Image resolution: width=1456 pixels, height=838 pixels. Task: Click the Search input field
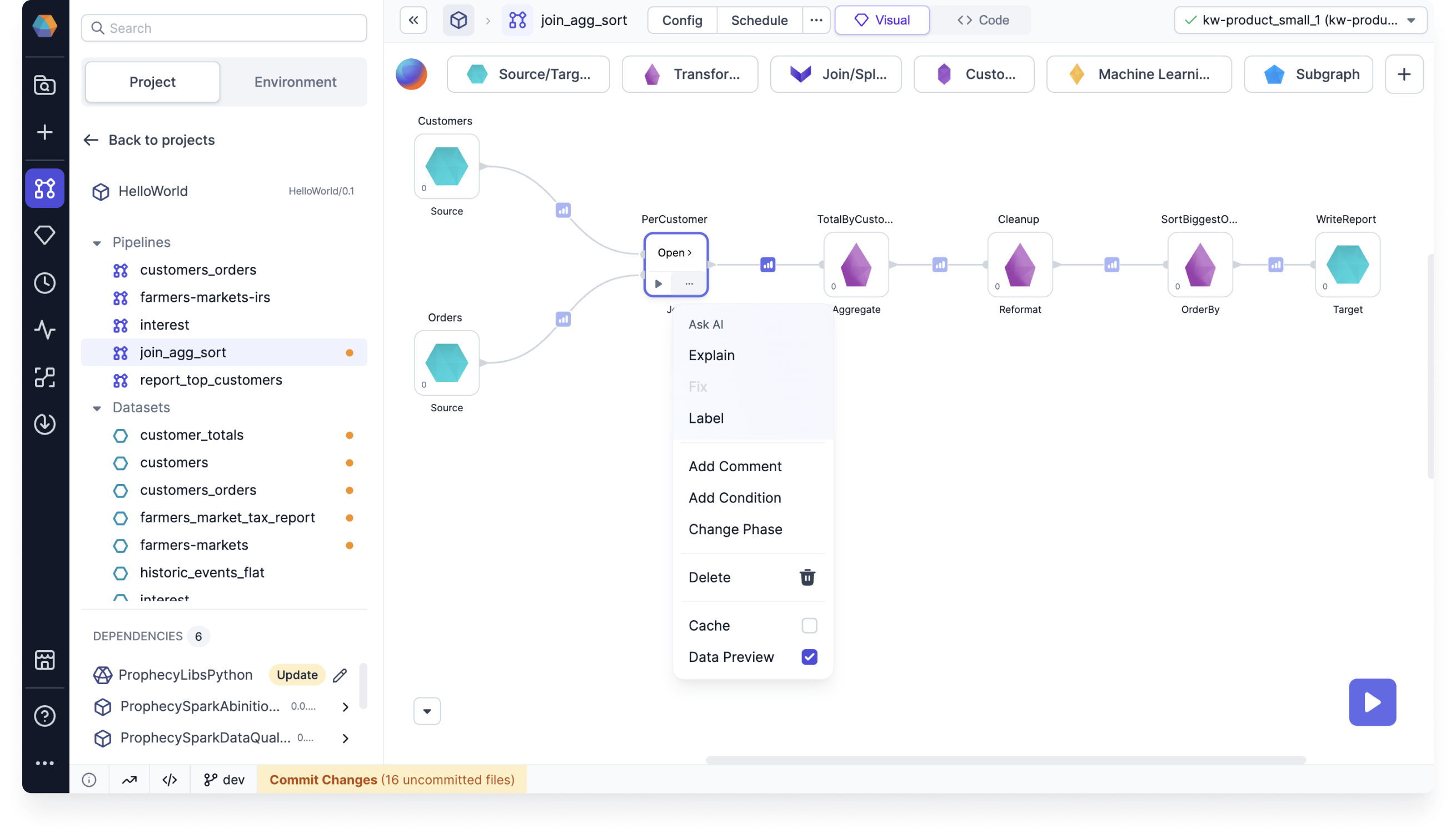point(224,28)
